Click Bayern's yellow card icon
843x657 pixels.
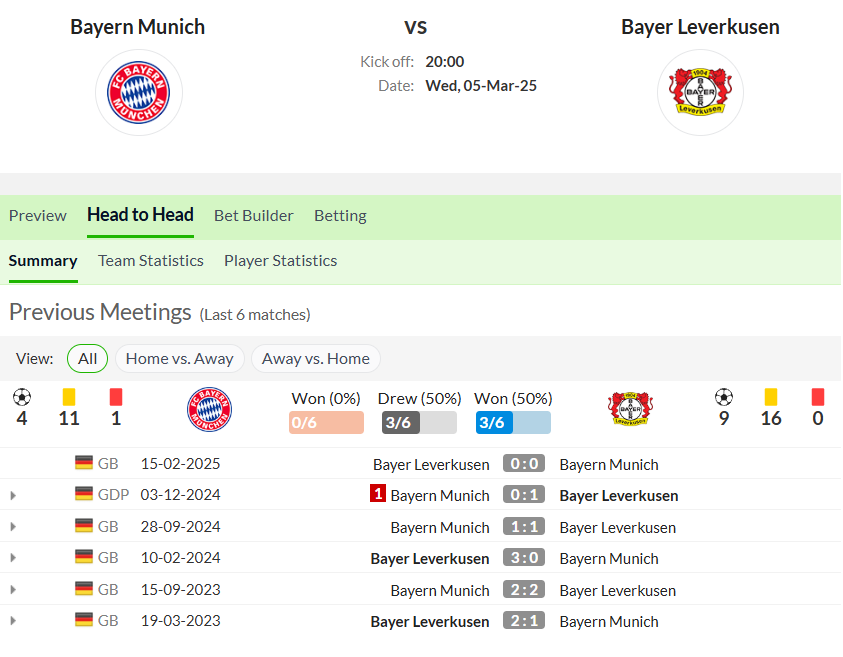[69, 397]
